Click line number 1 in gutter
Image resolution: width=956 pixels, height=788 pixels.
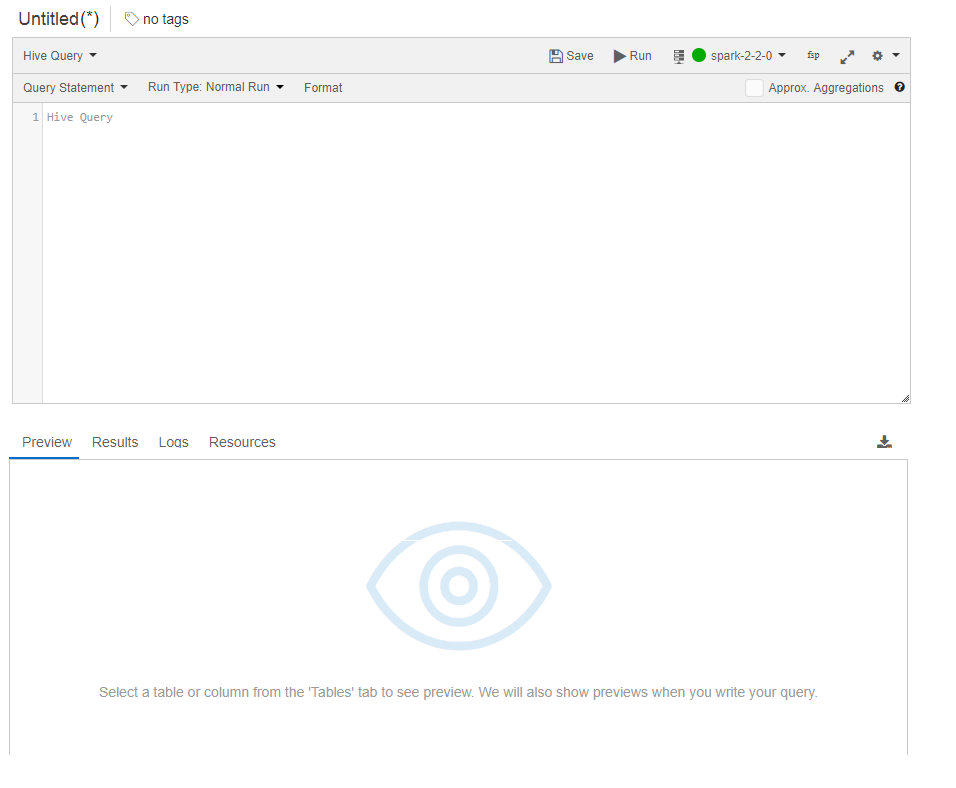(35, 117)
